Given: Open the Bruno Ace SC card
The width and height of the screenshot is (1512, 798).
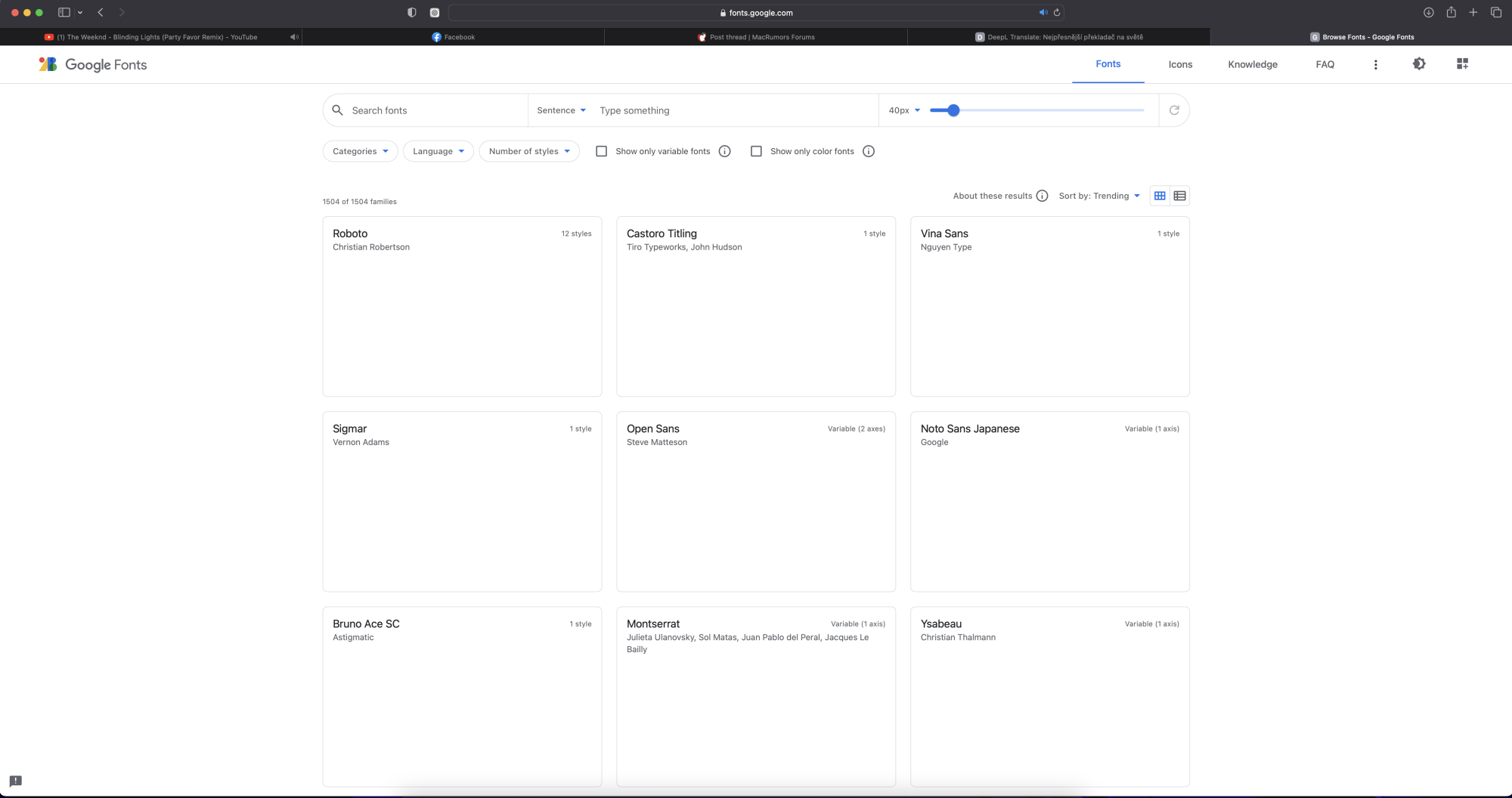Looking at the screenshot, I should pos(462,697).
